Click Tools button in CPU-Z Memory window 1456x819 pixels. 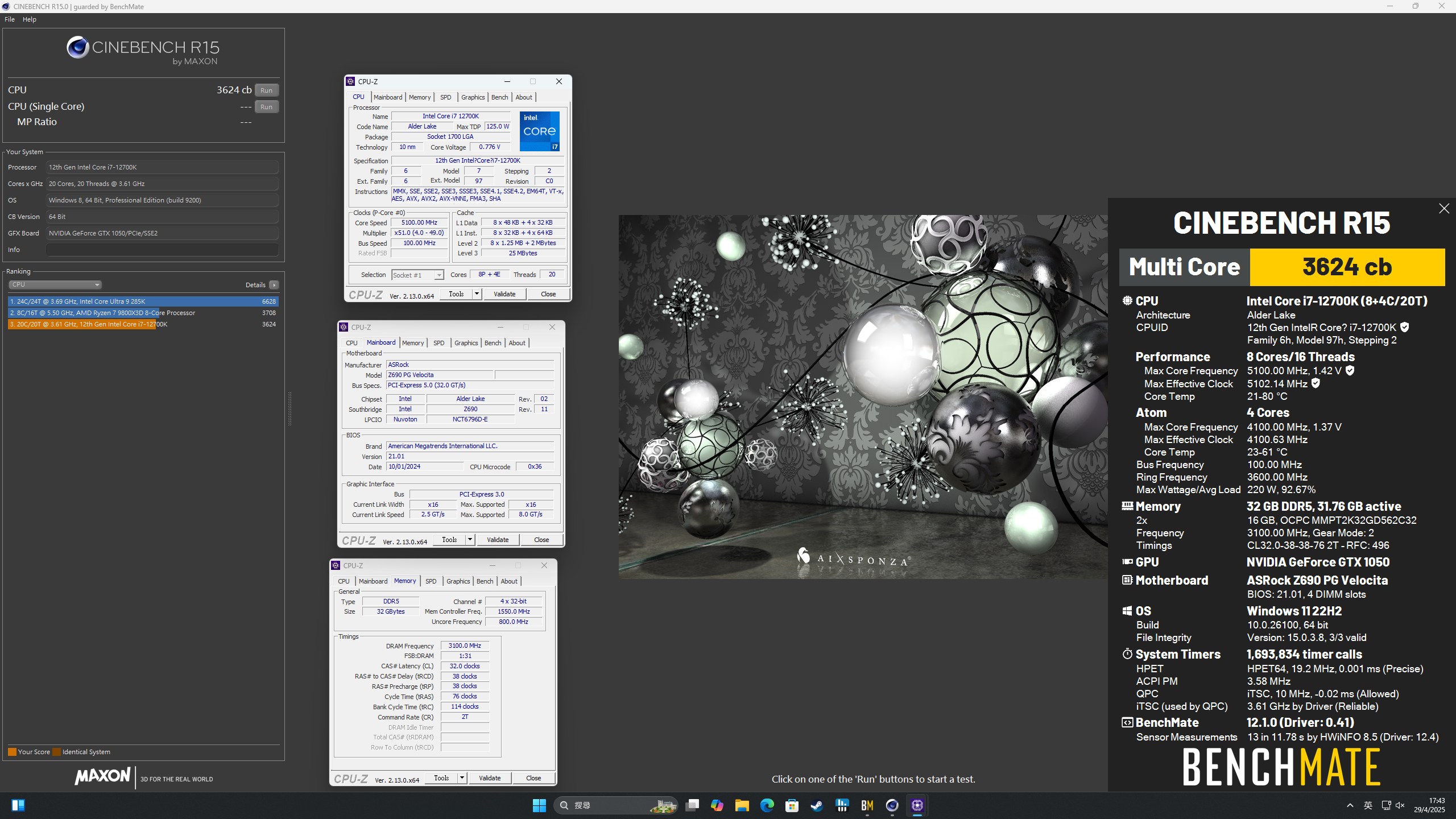(x=441, y=778)
